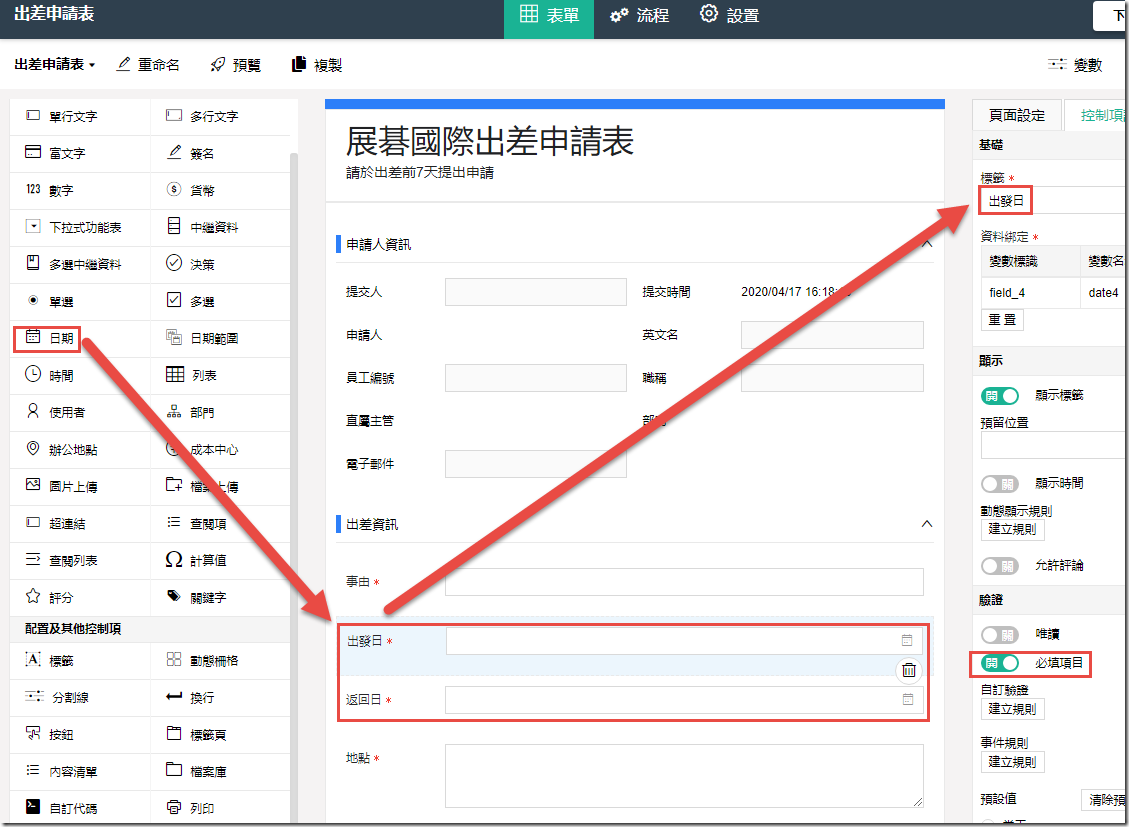Delete the 出發日 field with trash icon
1129x827 pixels.
pos(909,671)
